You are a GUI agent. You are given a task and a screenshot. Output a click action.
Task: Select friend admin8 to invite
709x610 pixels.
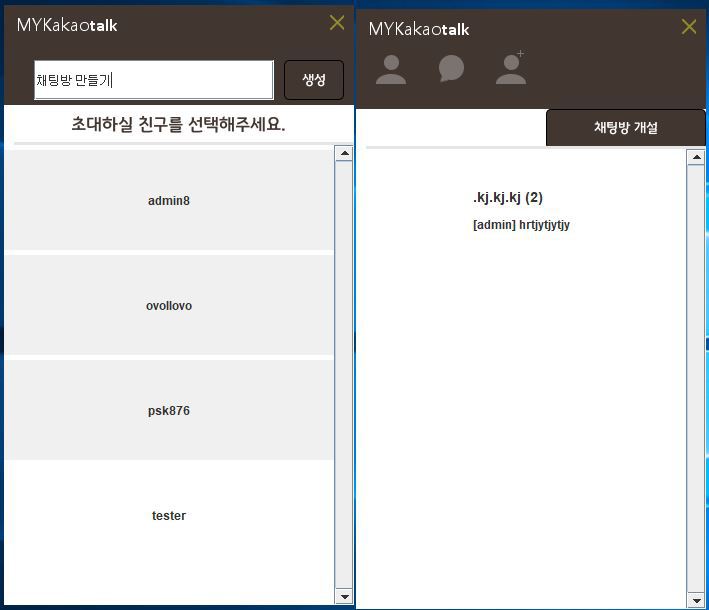[169, 200]
